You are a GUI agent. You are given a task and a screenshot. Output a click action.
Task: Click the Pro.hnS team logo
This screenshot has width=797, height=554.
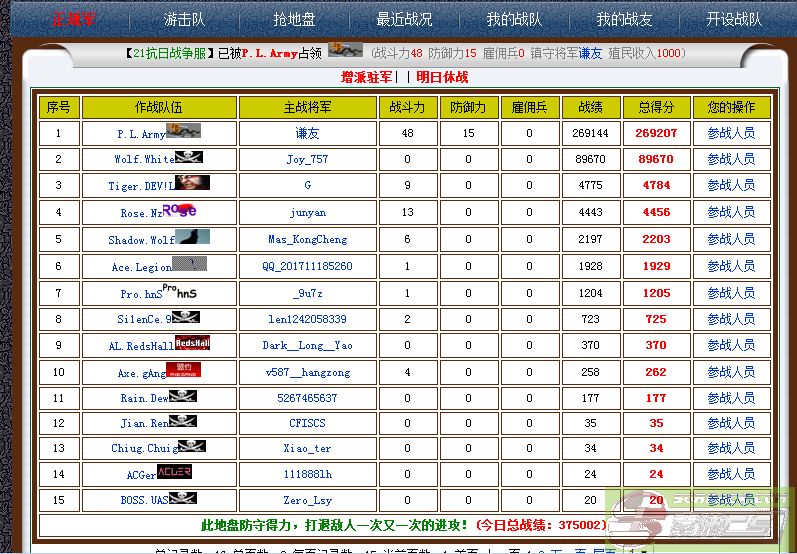(x=179, y=291)
